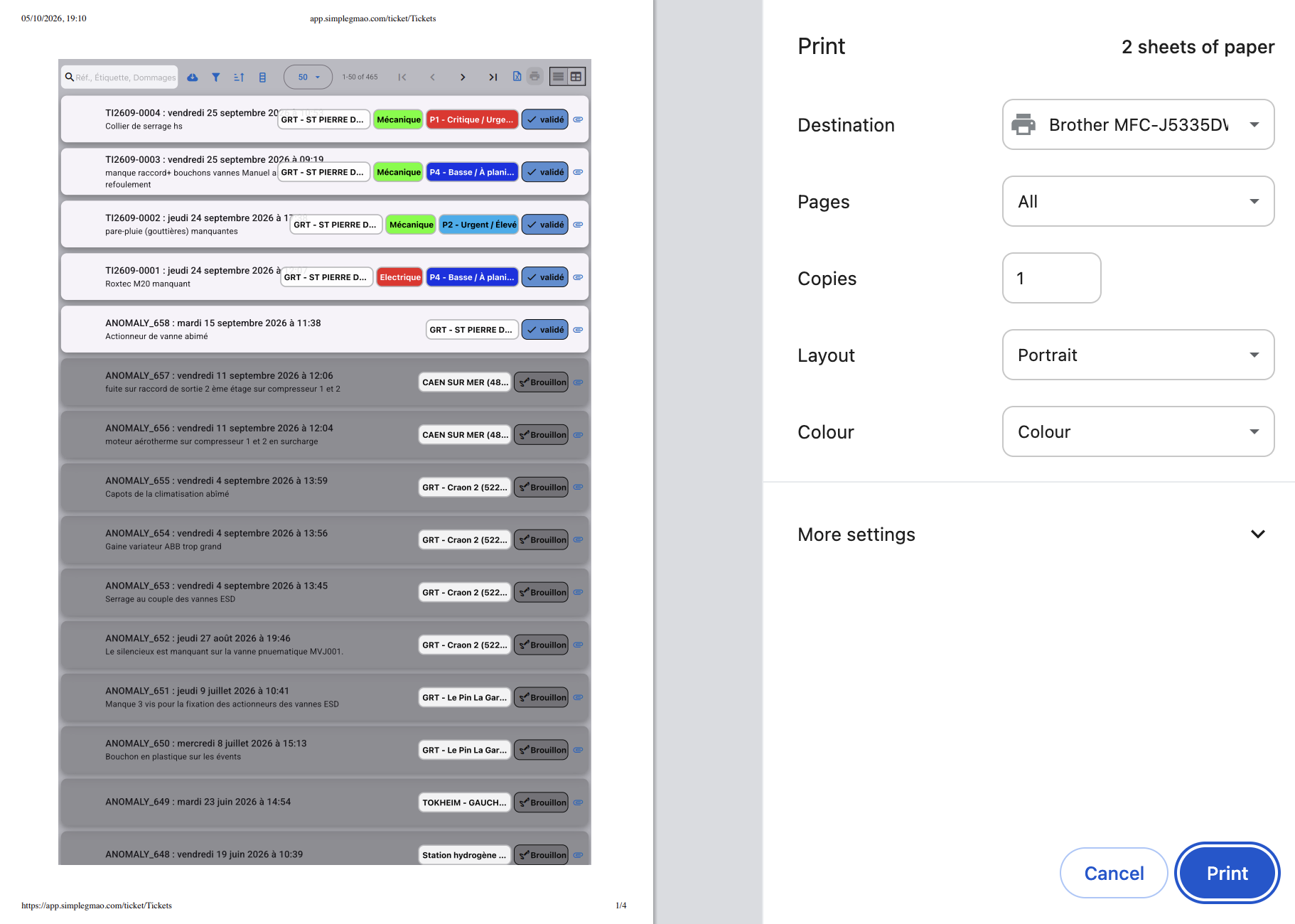This screenshot has width=1295, height=924.
Task: Open the Layout dropdown showing Portrait
Action: click(1138, 355)
